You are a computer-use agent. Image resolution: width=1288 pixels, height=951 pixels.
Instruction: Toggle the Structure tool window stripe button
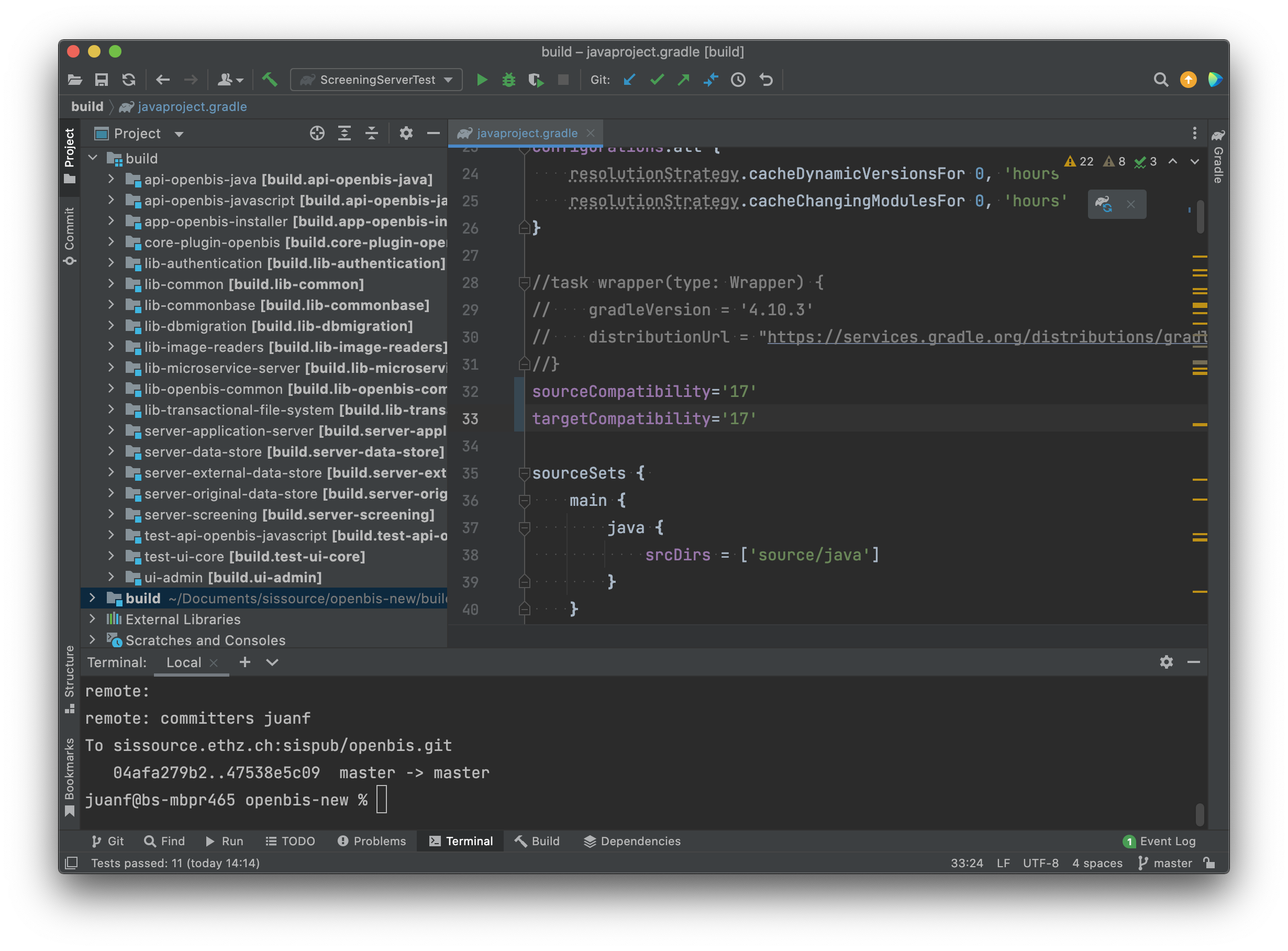70,680
